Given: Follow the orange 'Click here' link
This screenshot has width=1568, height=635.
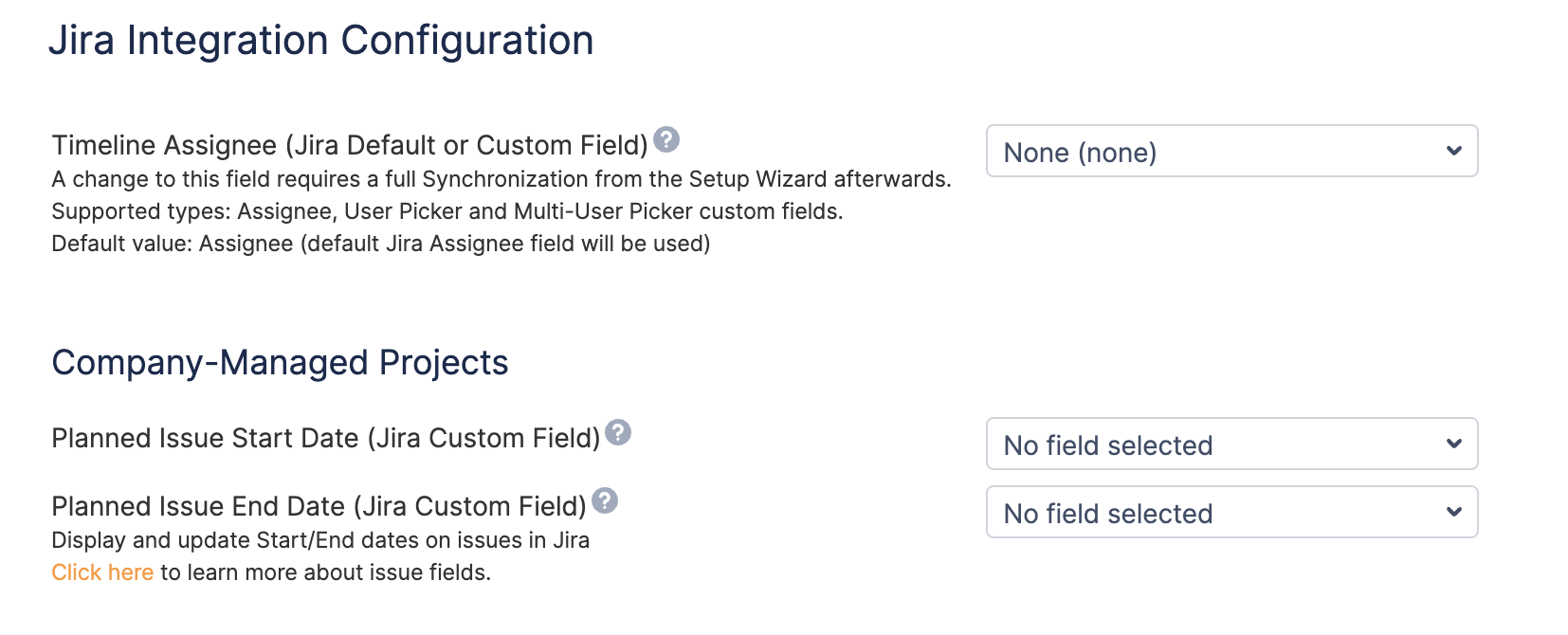Looking at the screenshot, I should point(102,572).
